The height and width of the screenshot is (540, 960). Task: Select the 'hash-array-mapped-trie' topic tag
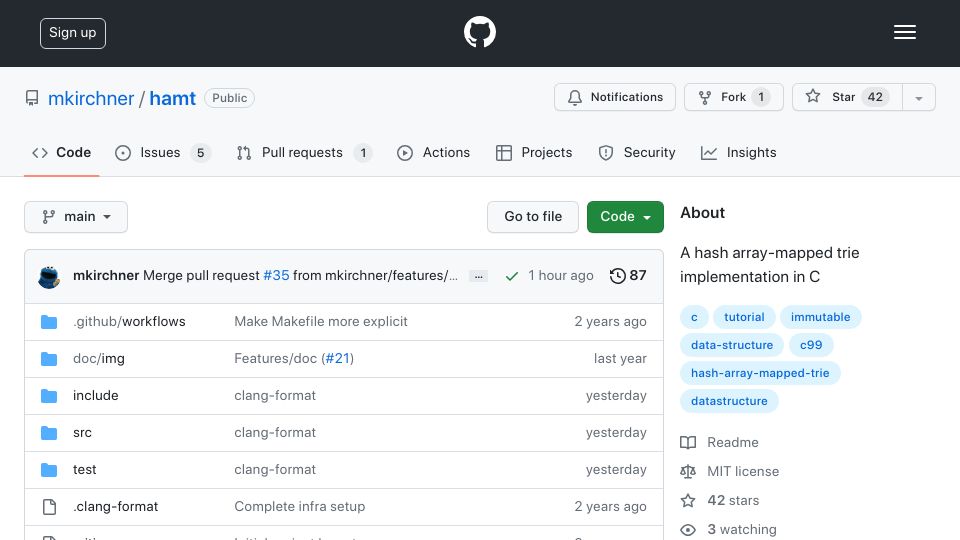tap(760, 373)
